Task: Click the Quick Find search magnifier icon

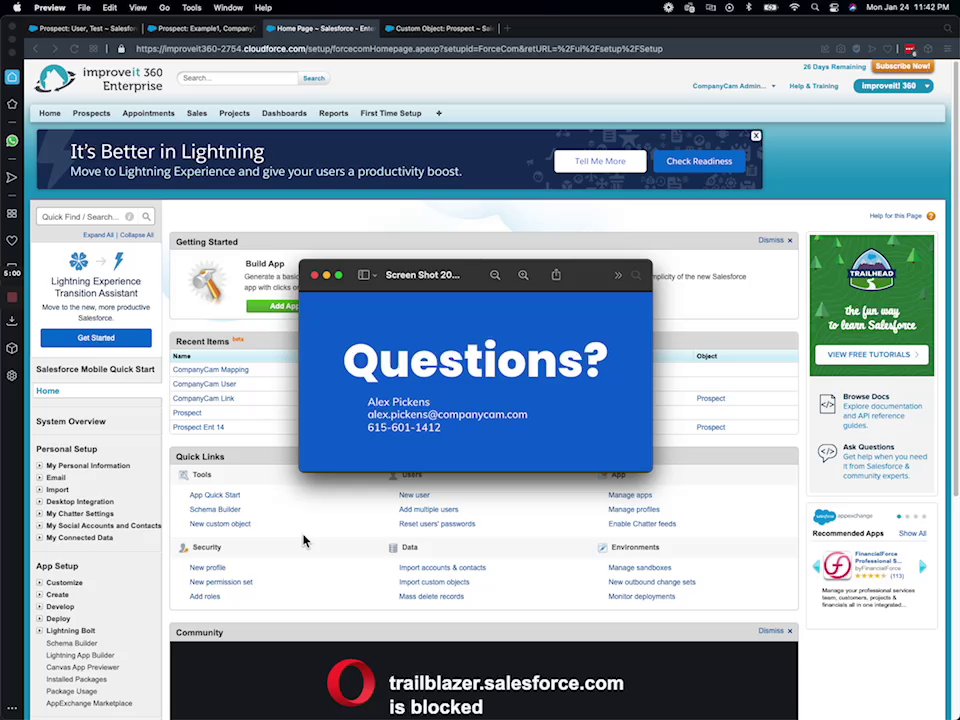Action: (146, 217)
